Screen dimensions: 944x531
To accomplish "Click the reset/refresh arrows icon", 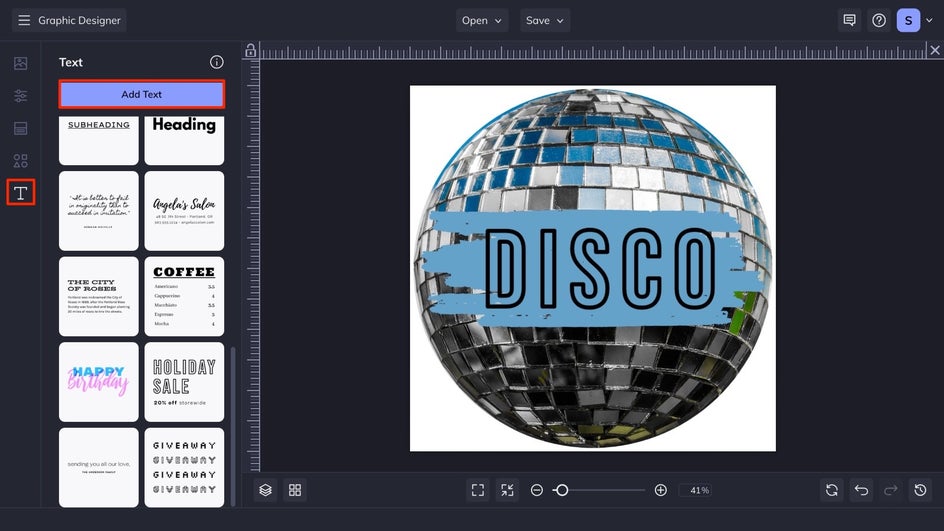I will (832, 490).
